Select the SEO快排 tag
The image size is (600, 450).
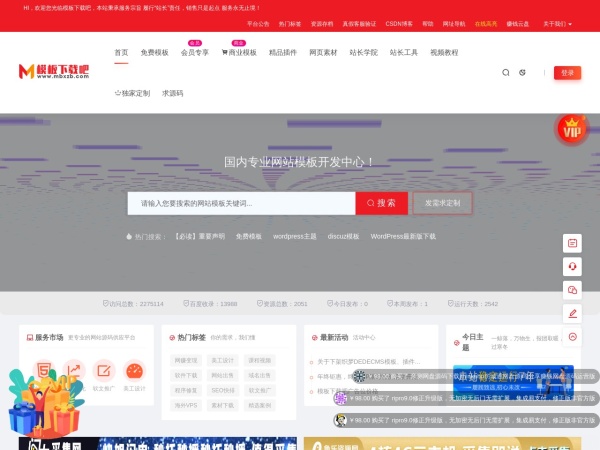[223, 390]
